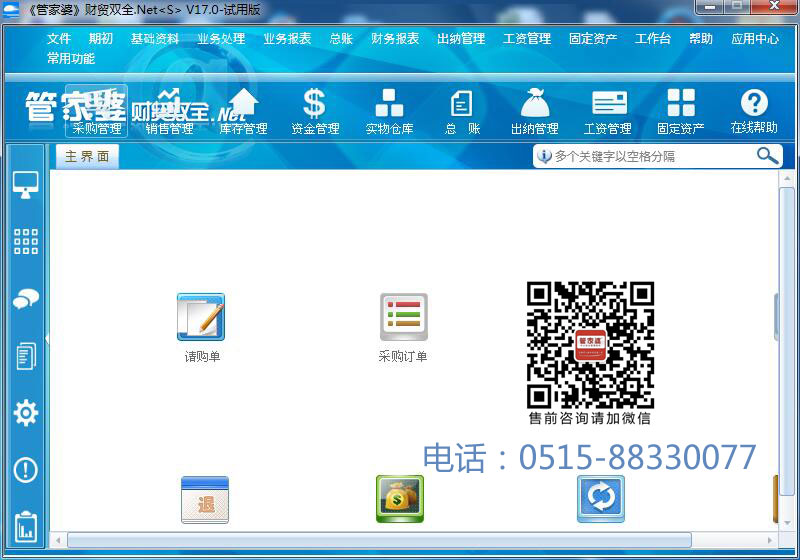
Task: Click the vertical scrollbar up arrow
Action: [x=786, y=179]
